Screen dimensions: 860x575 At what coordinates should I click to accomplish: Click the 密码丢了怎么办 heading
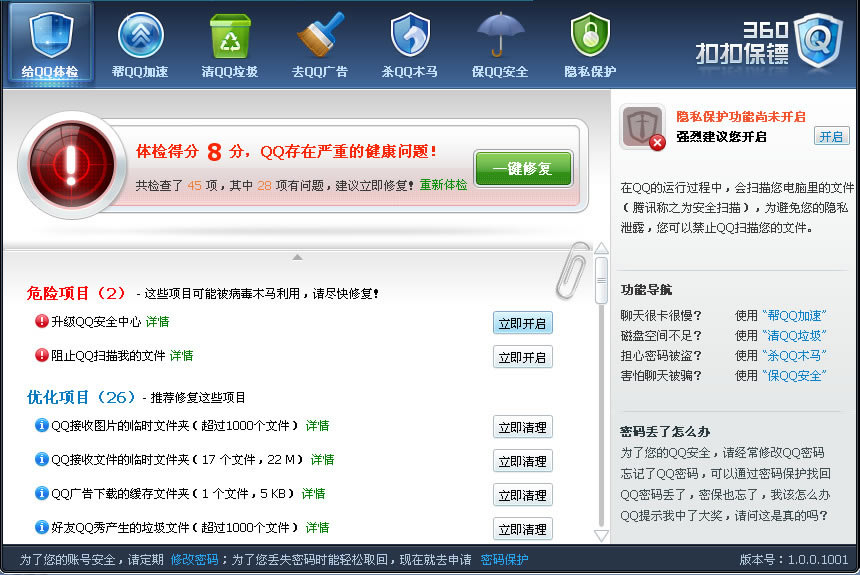click(665, 432)
